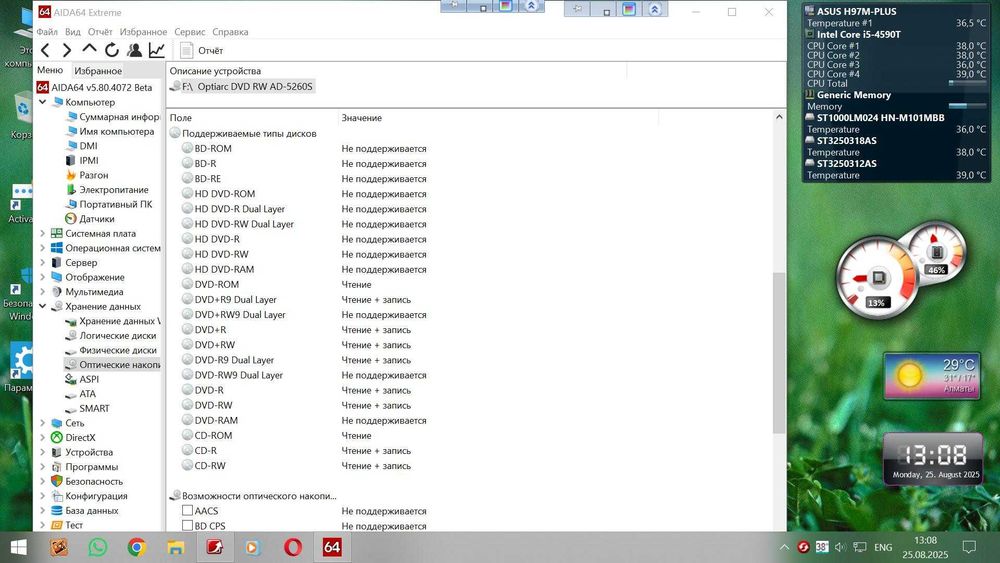The width and height of the screenshot is (1000, 563).
Task: Open File Explorer from the taskbar
Action: [175, 547]
